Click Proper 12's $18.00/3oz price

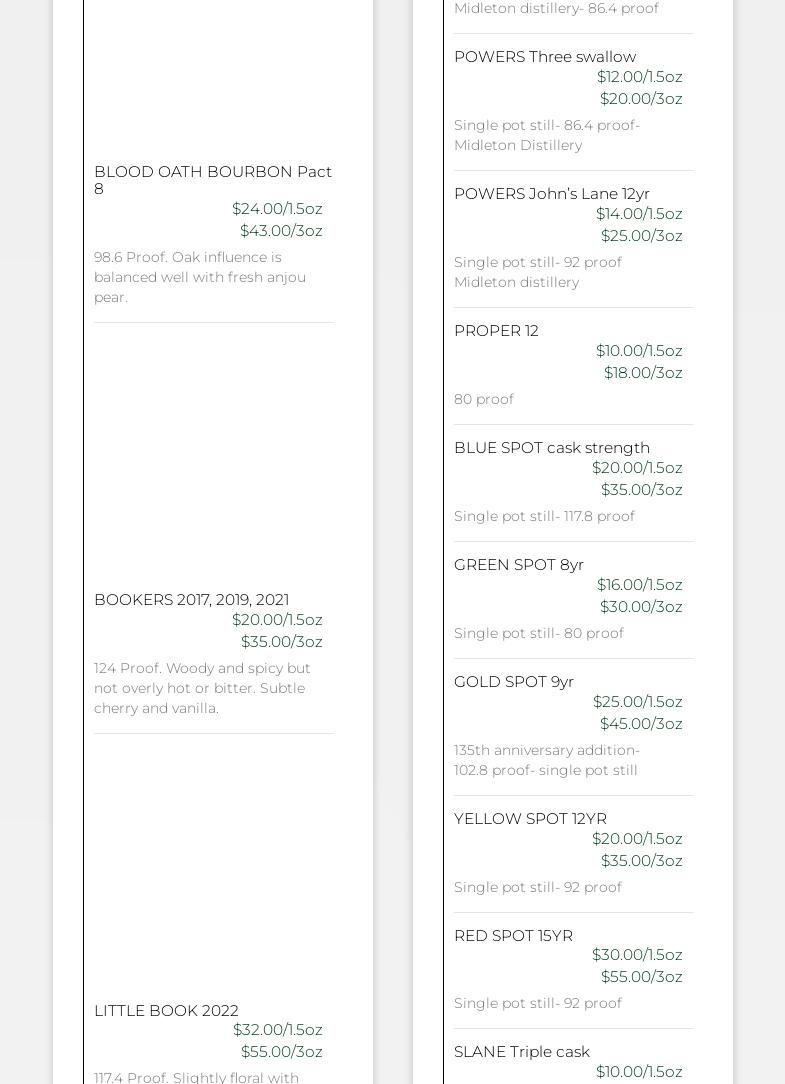643,373
